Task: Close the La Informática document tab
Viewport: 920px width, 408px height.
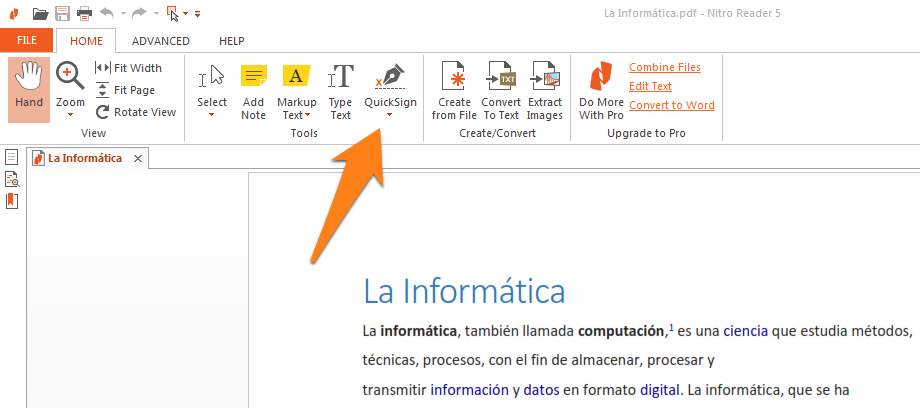Action: pos(138,158)
